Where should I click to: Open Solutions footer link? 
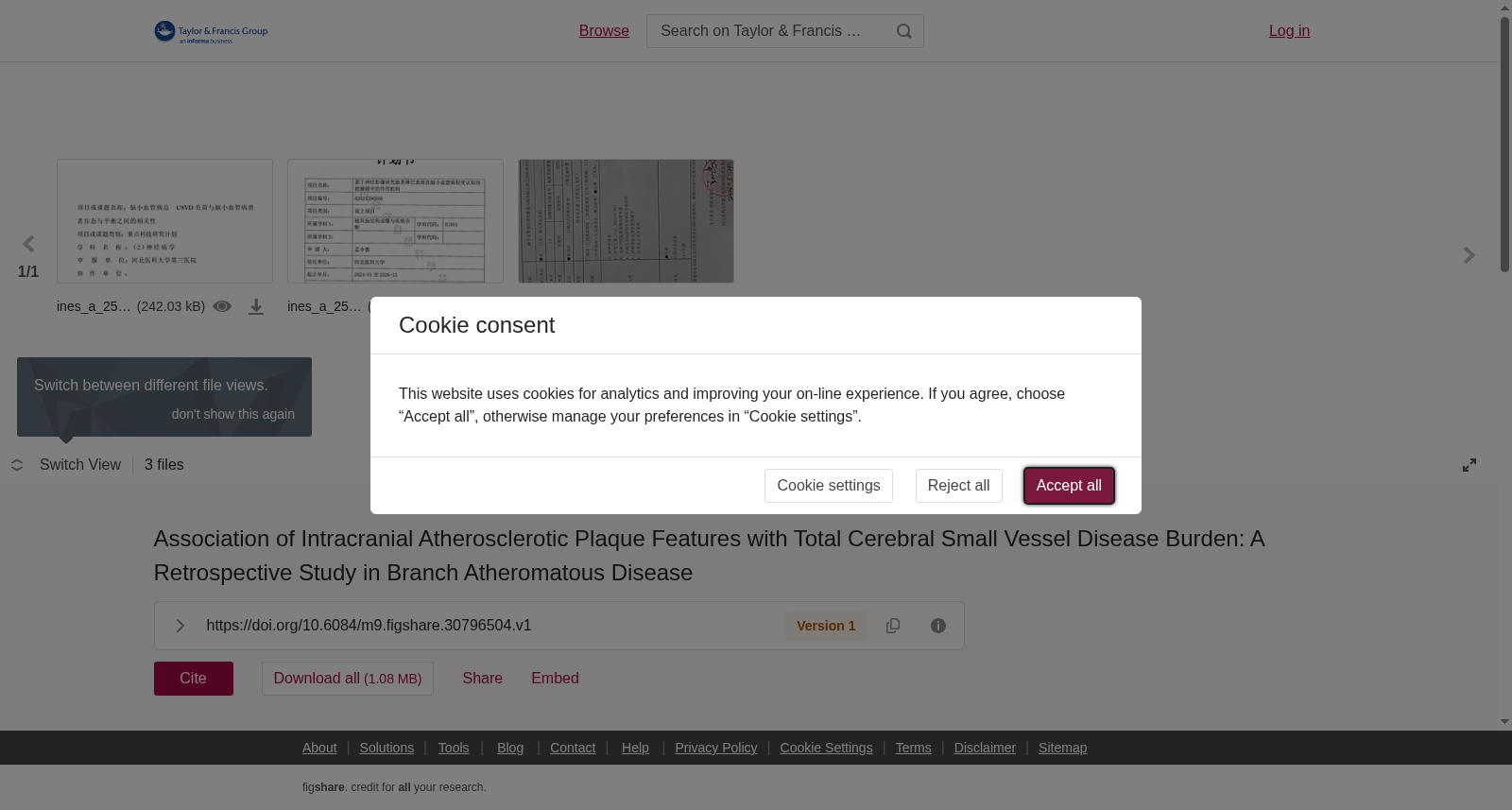pyautogui.click(x=387, y=748)
